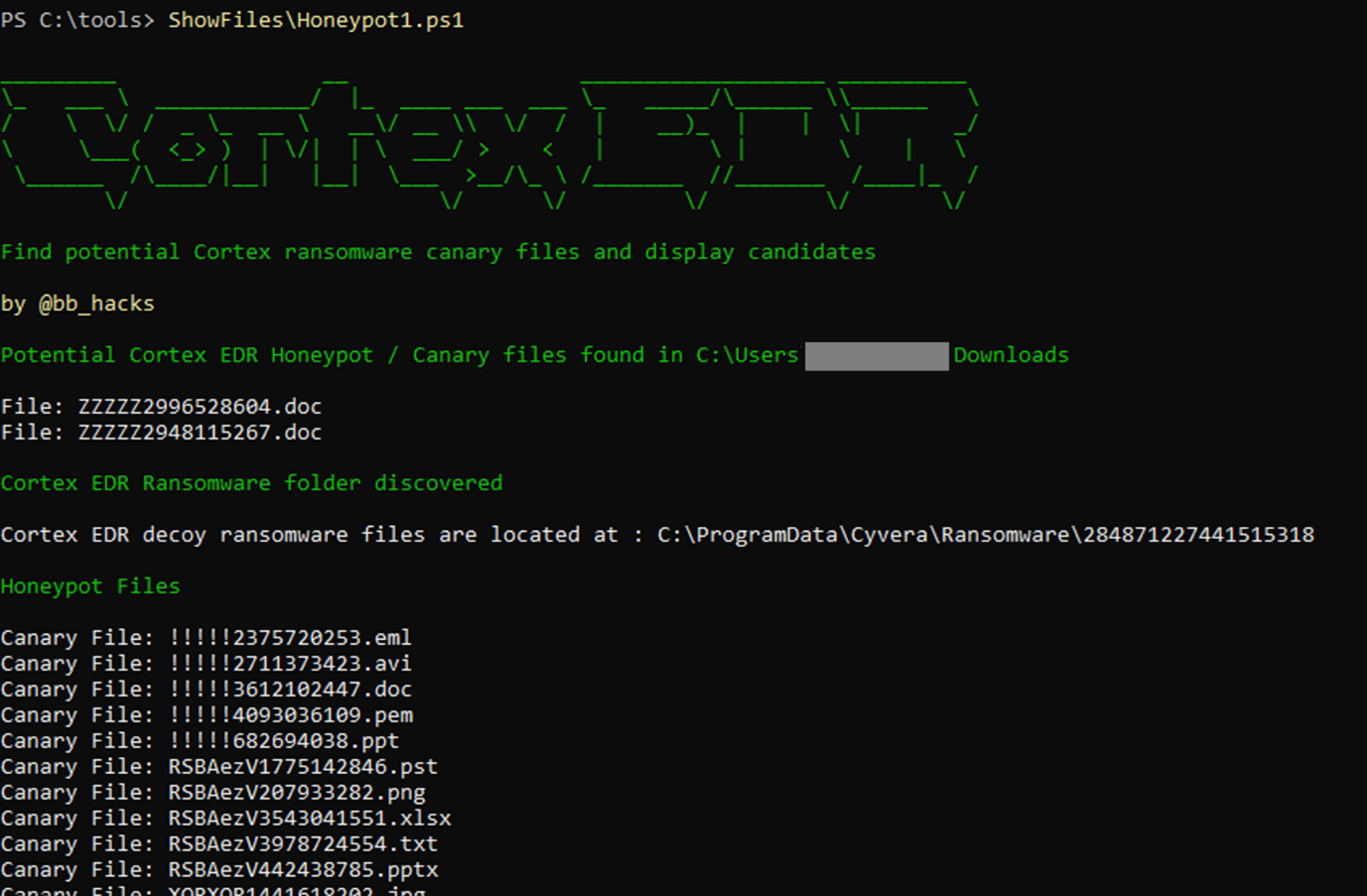Click canary file RSBAezV207933282.png

(x=297, y=793)
